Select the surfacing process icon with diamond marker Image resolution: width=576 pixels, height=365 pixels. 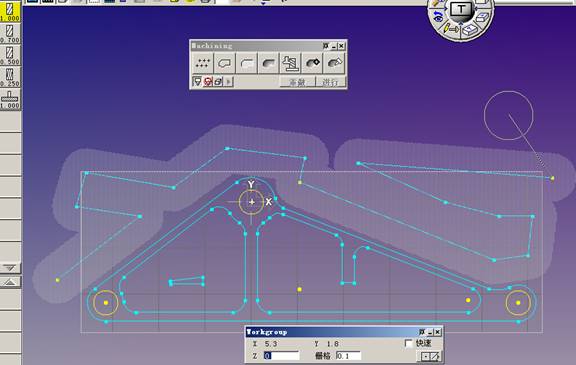click(312, 63)
